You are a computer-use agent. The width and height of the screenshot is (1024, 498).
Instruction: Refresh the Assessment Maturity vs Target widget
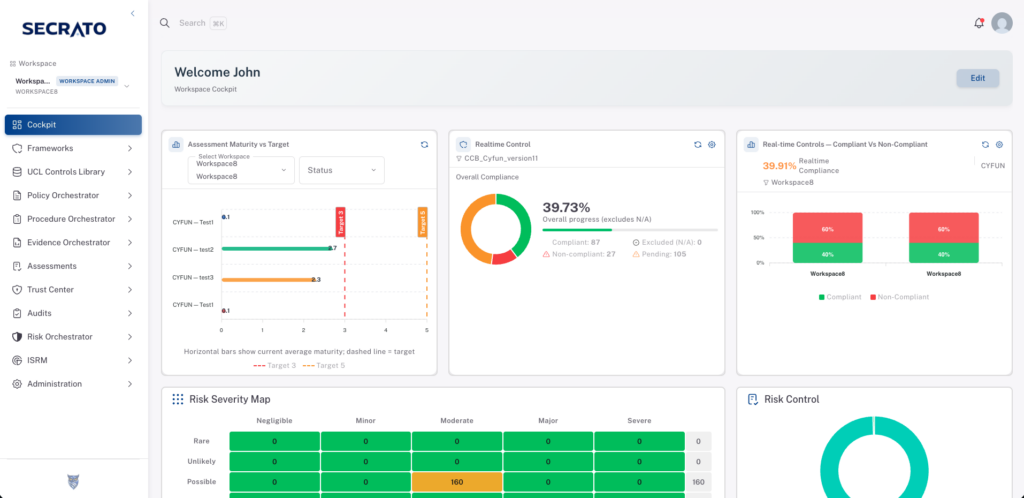pos(424,144)
